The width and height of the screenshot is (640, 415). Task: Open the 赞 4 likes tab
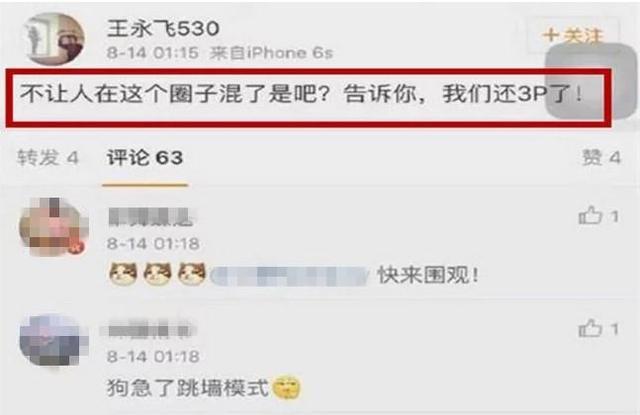click(x=601, y=158)
